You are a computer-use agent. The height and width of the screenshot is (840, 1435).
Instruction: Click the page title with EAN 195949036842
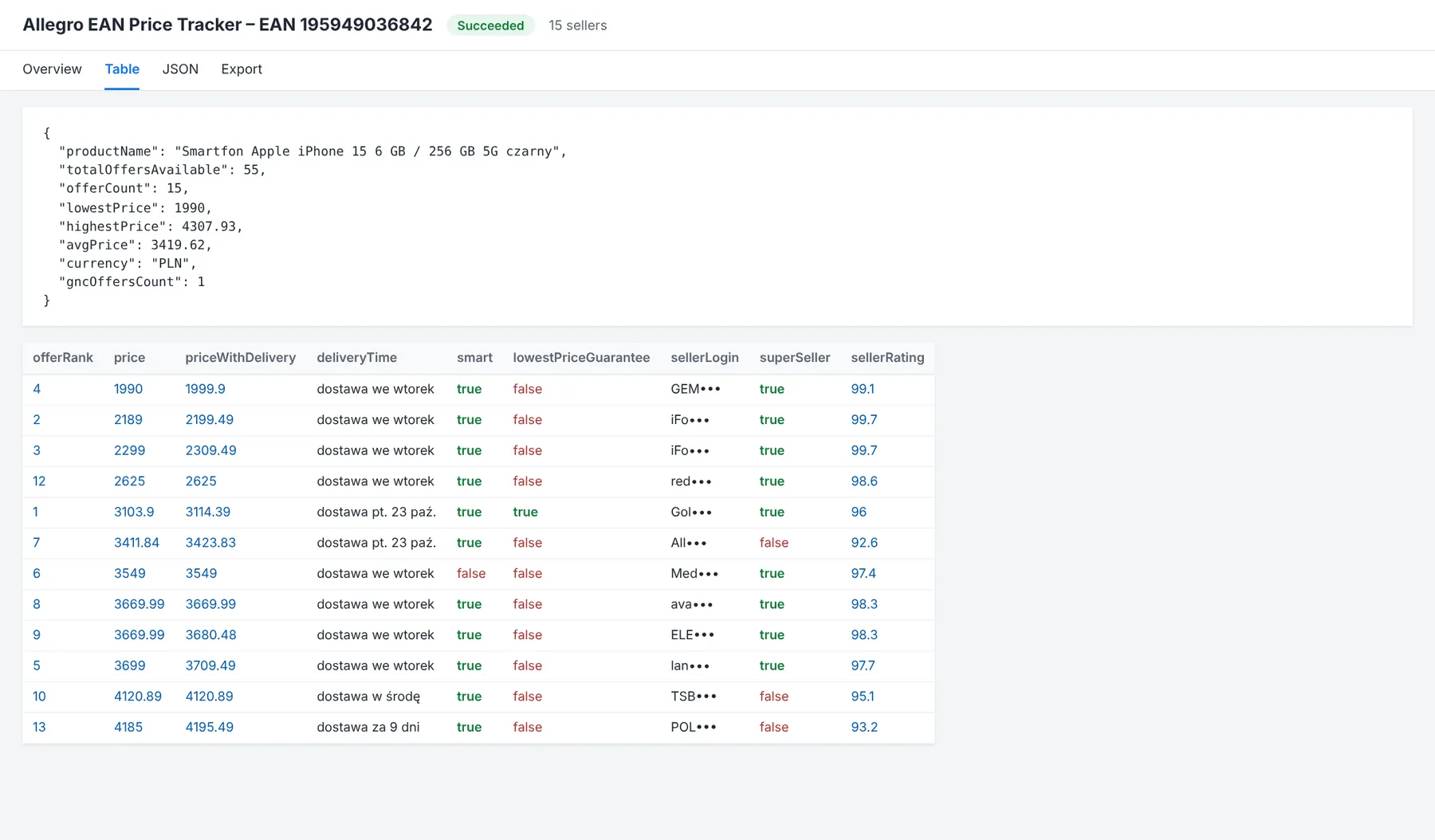click(x=227, y=25)
